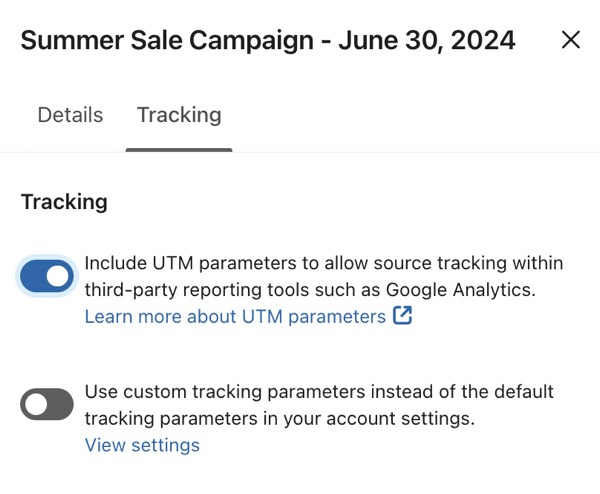This screenshot has width=600, height=494.
Task: Close the Summer Sale Campaign panel
Action: [x=570, y=40]
